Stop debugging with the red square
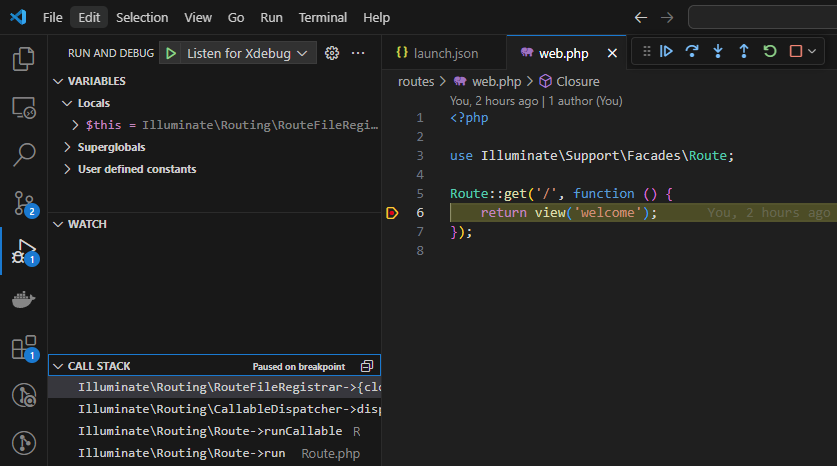 point(796,52)
